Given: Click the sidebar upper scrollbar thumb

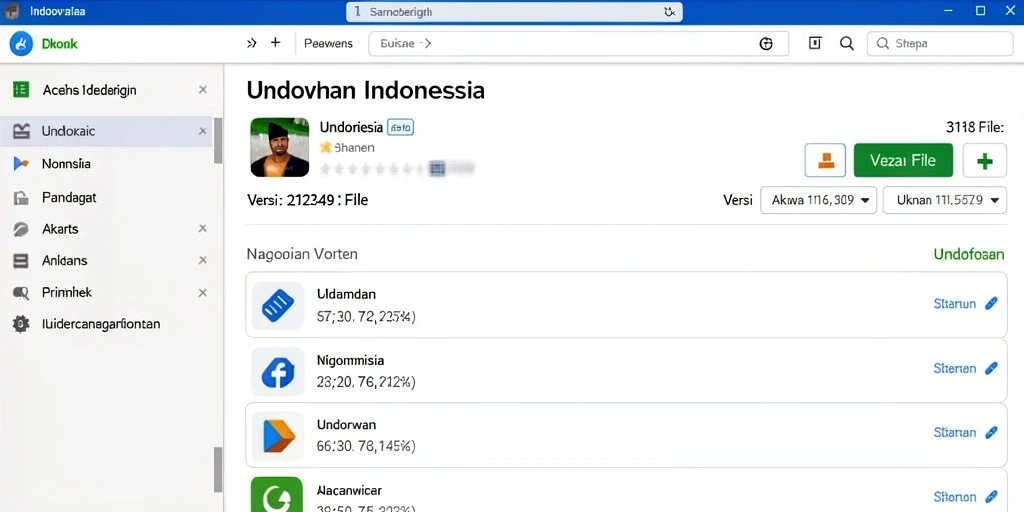Looking at the screenshot, I should [218, 140].
